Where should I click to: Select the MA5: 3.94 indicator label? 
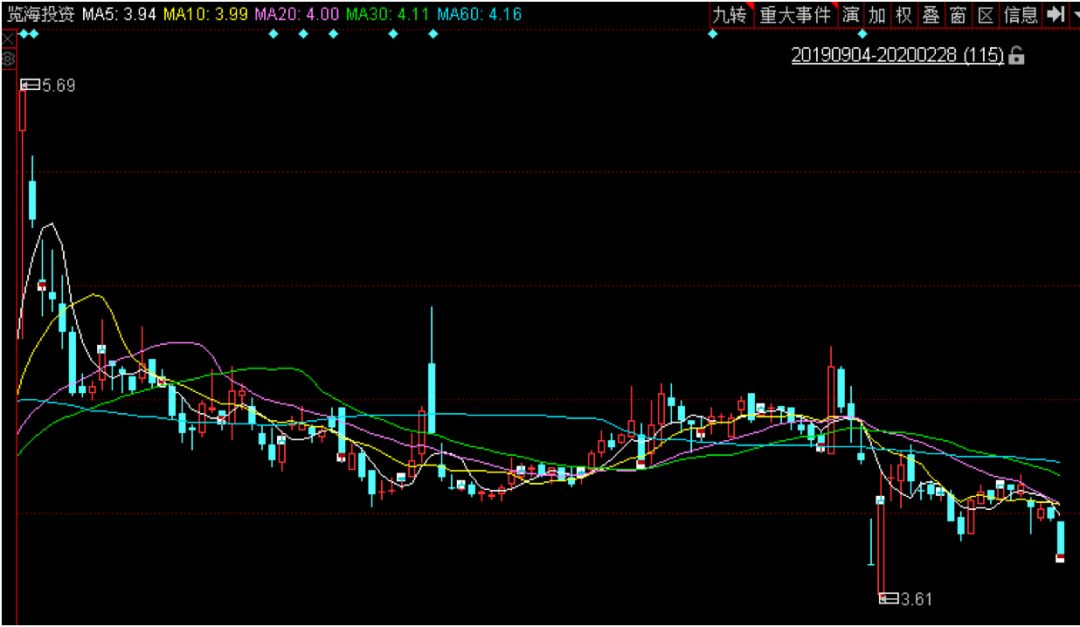click(118, 14)
